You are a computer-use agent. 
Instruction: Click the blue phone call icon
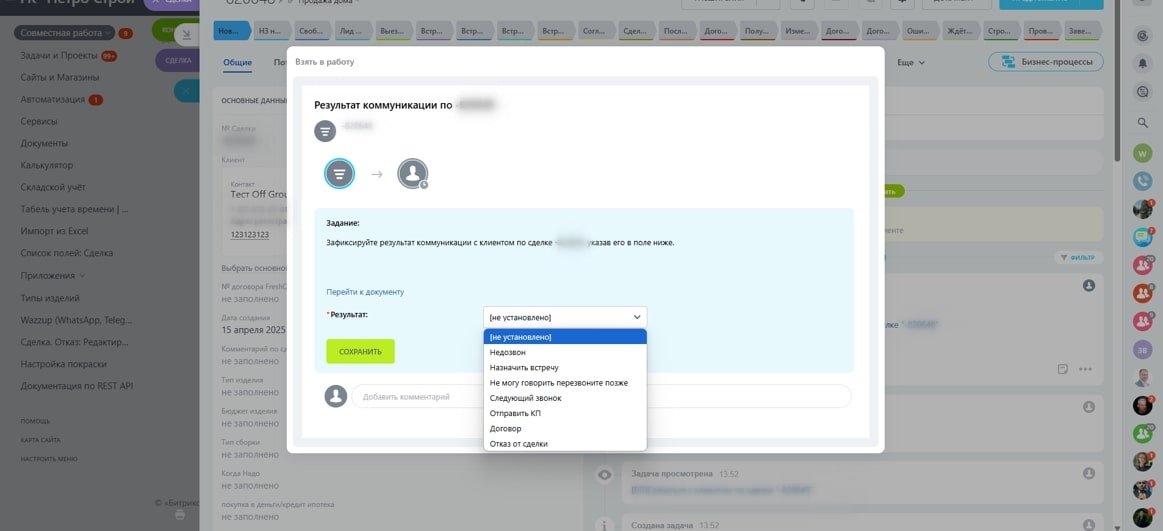point(1142,180)
